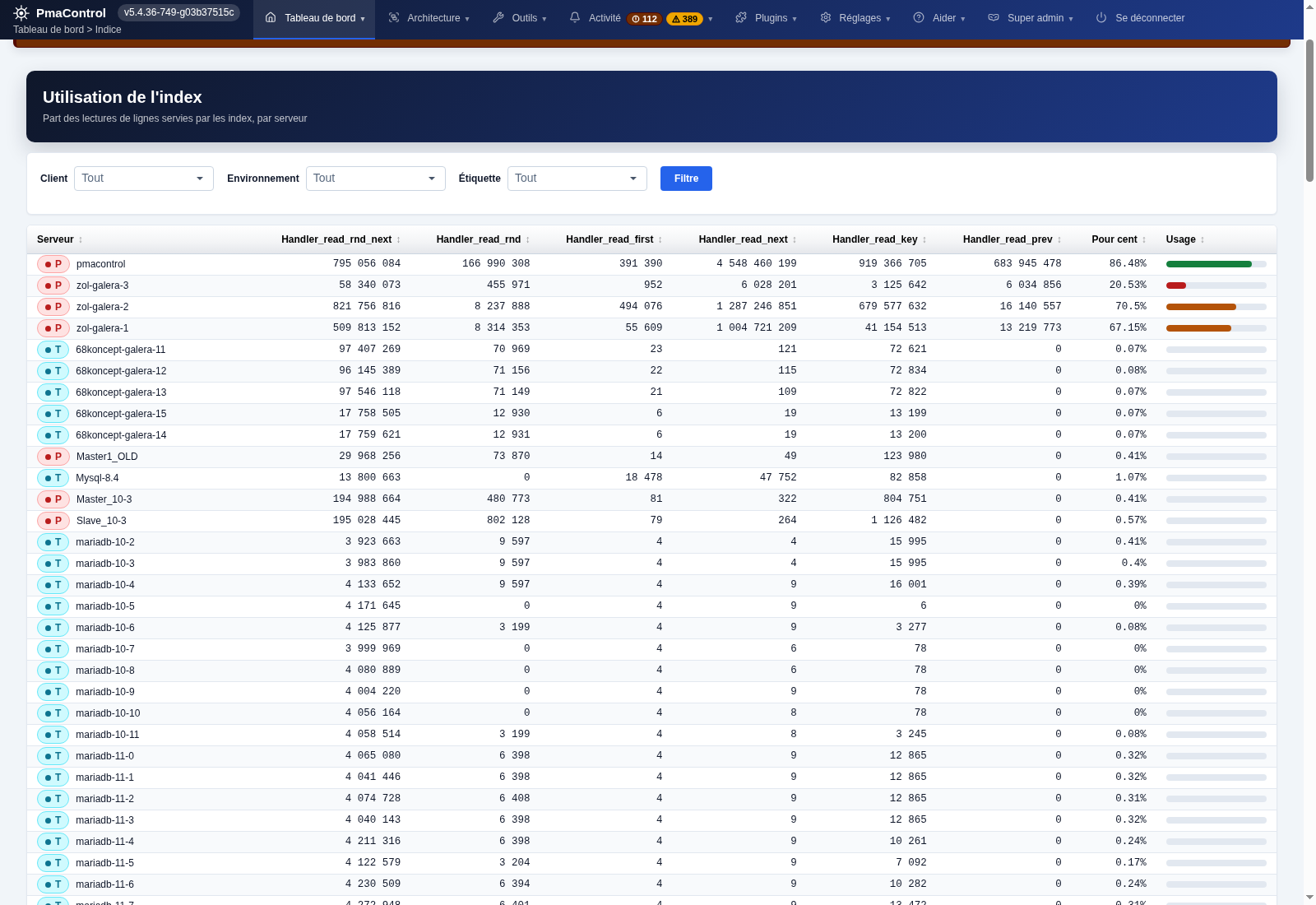This screenshot has height=905, width=1316.
Task: Click the red 112 alerts badge
Action: [645, 19]
